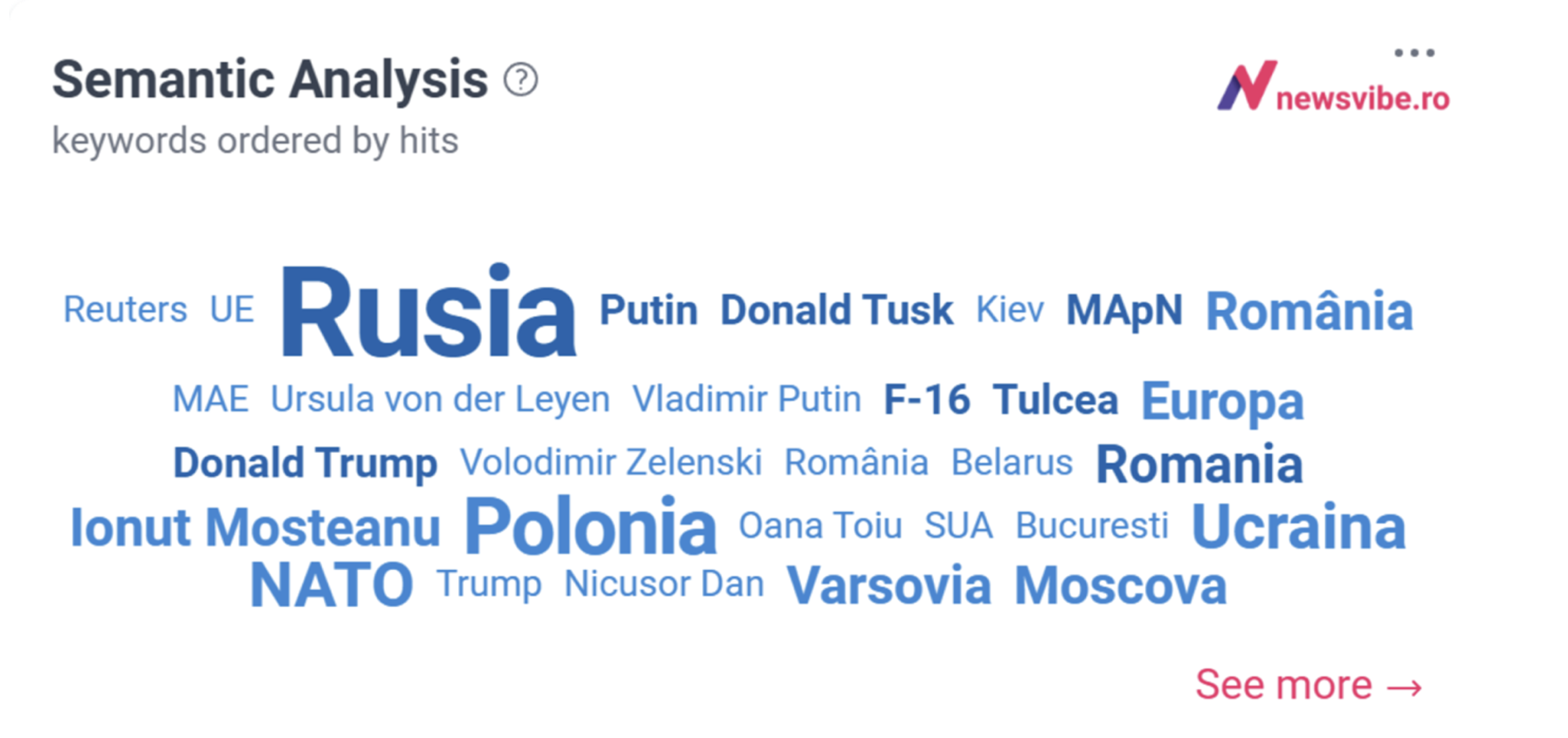Viewport: 1568px width, 738px height.
Task: Select the F-16 keyword
Action: point(927,399)
